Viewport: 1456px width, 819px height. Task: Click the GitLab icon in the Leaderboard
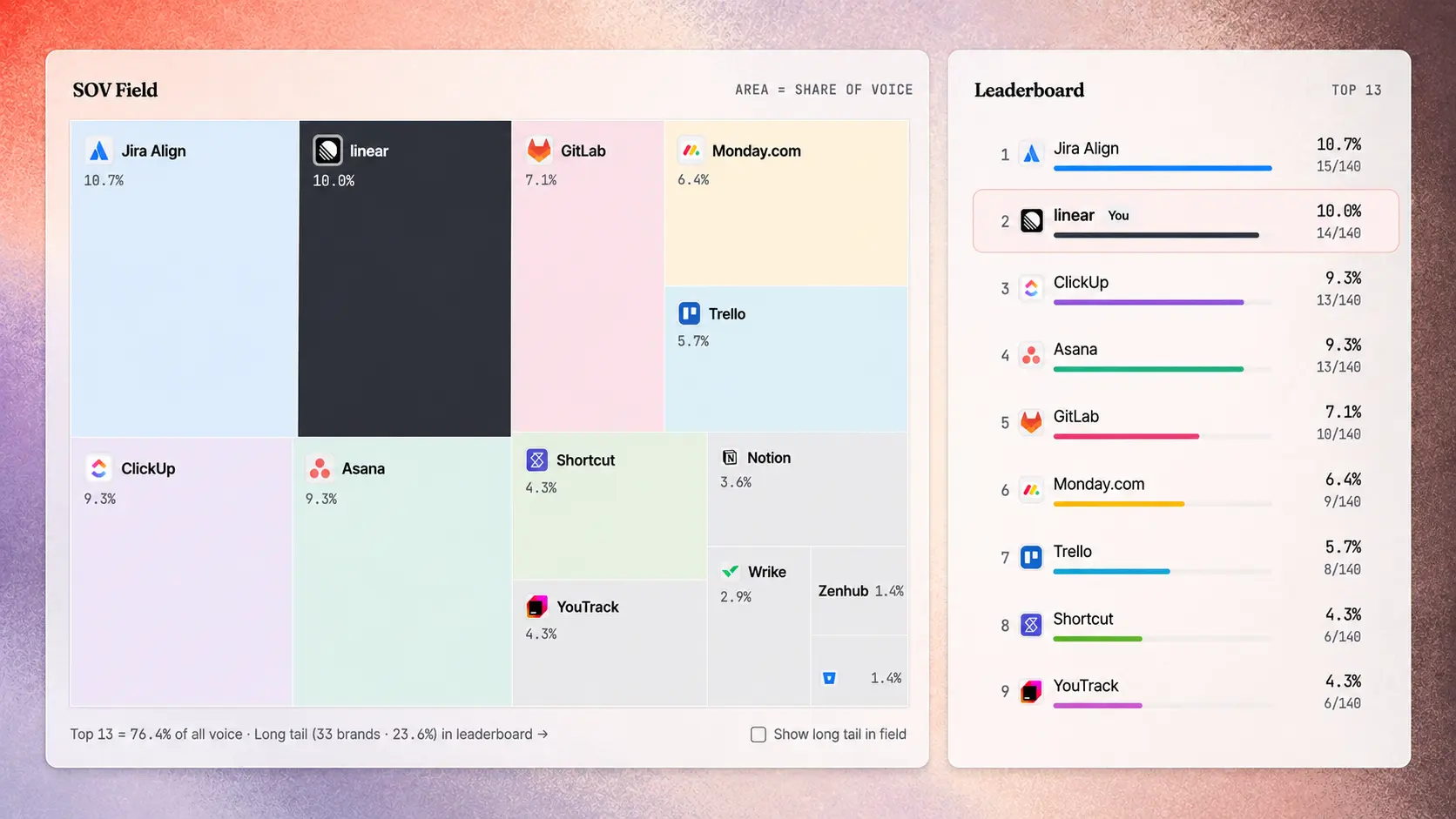(1031, 422)
